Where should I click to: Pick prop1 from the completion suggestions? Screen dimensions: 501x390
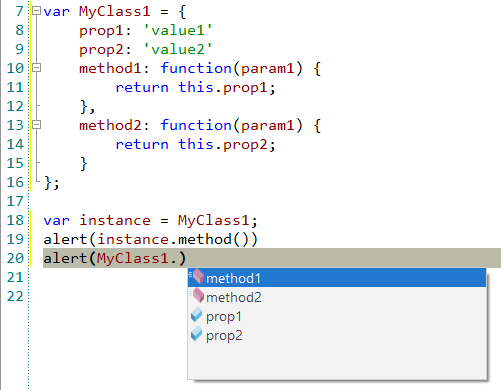337,316
